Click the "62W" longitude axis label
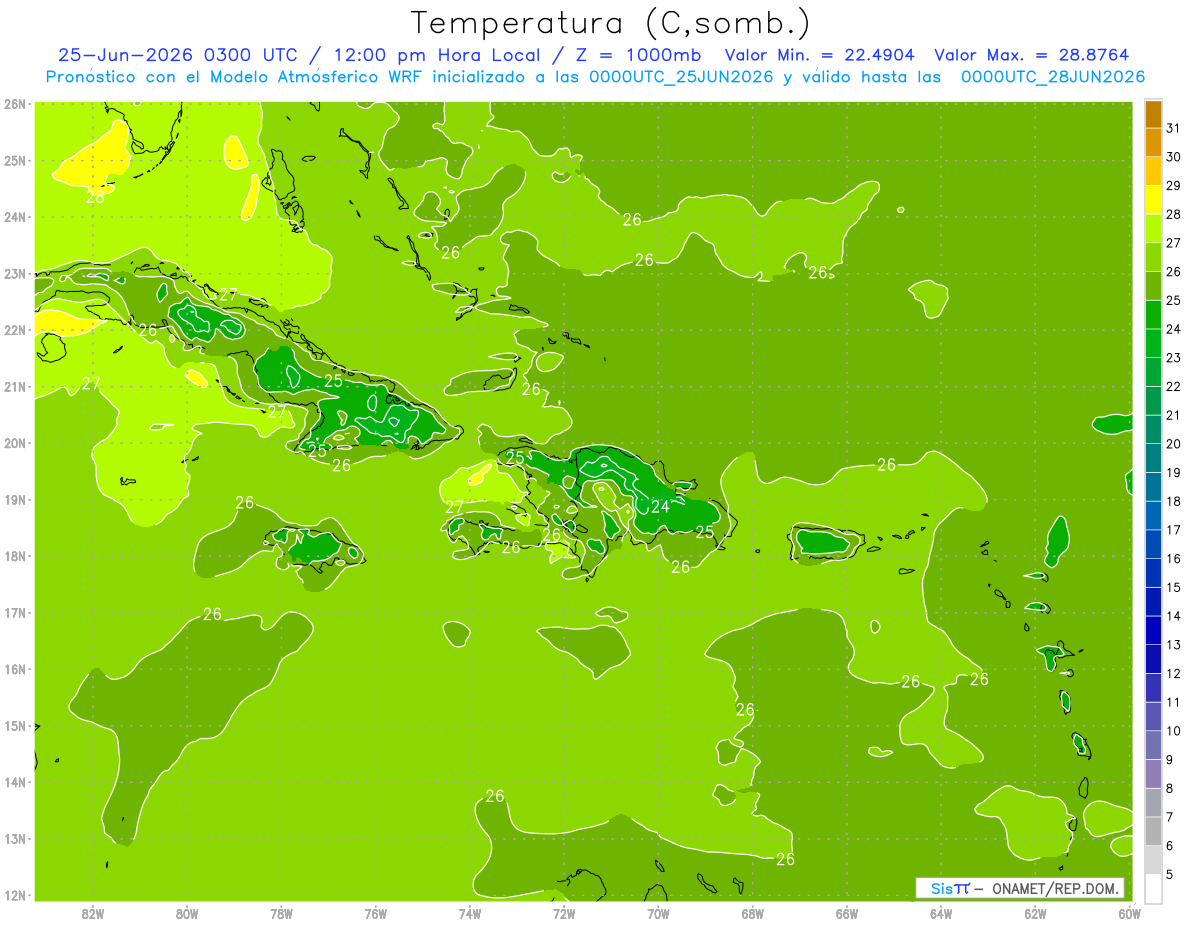Screen dimensions: 1200x927 point(1035,912)
